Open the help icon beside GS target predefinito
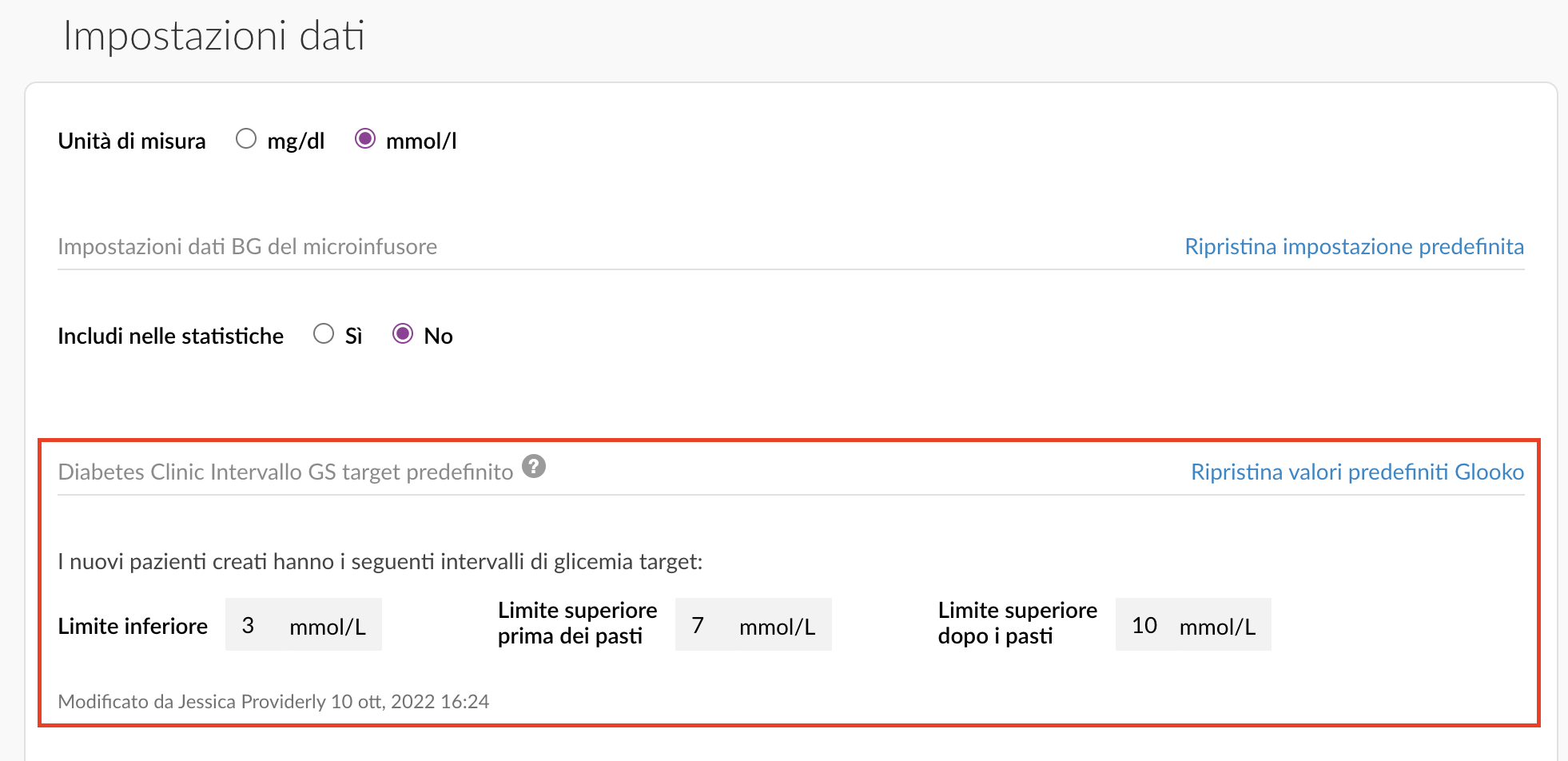The height and width of the screenshot is (761, 1568). click(x=534, y=466)
